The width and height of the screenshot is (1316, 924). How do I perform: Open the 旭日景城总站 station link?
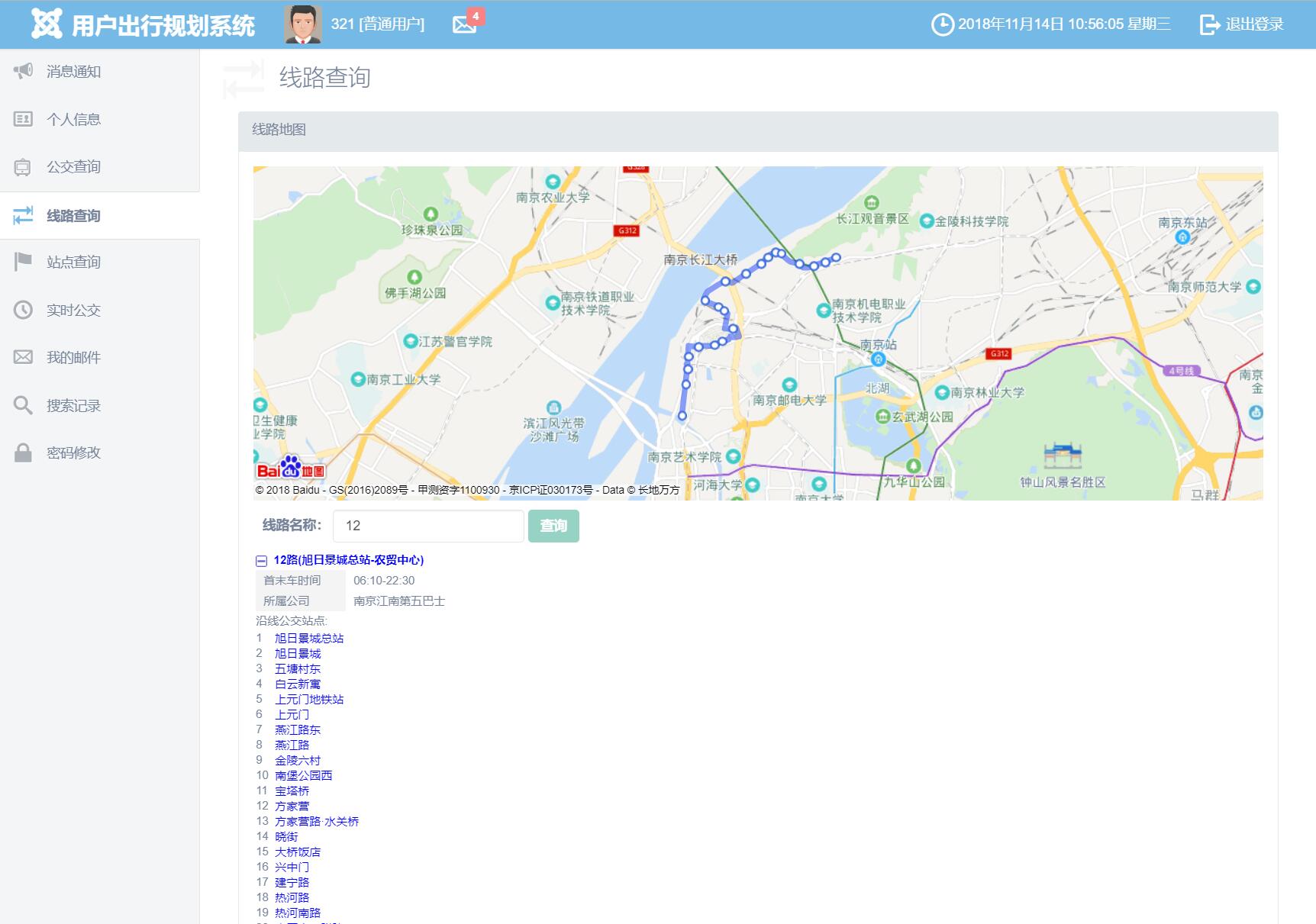point(309,639)
